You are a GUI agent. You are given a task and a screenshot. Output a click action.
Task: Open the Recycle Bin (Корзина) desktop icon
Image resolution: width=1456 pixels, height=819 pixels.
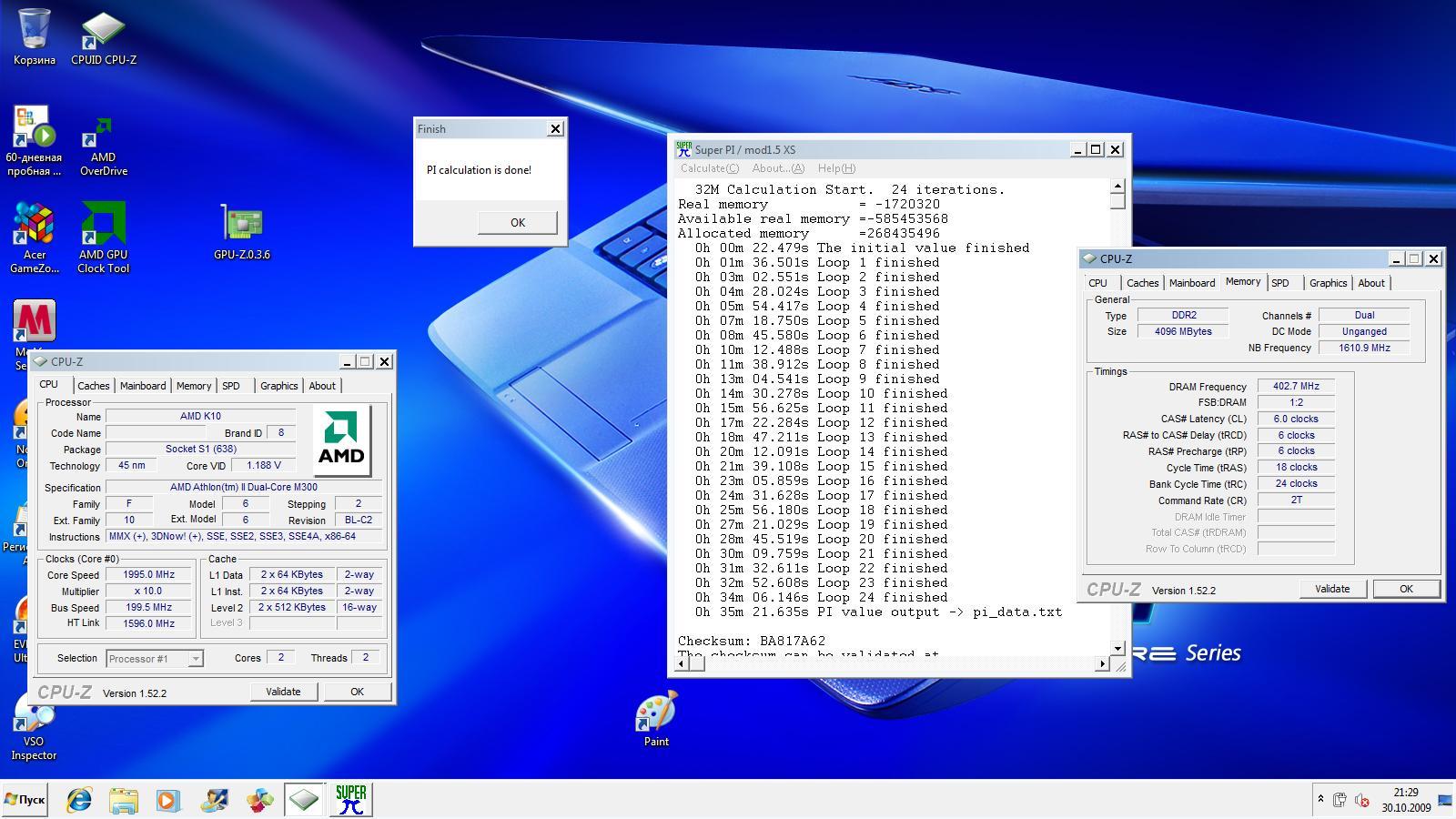[x=34, y=36]
